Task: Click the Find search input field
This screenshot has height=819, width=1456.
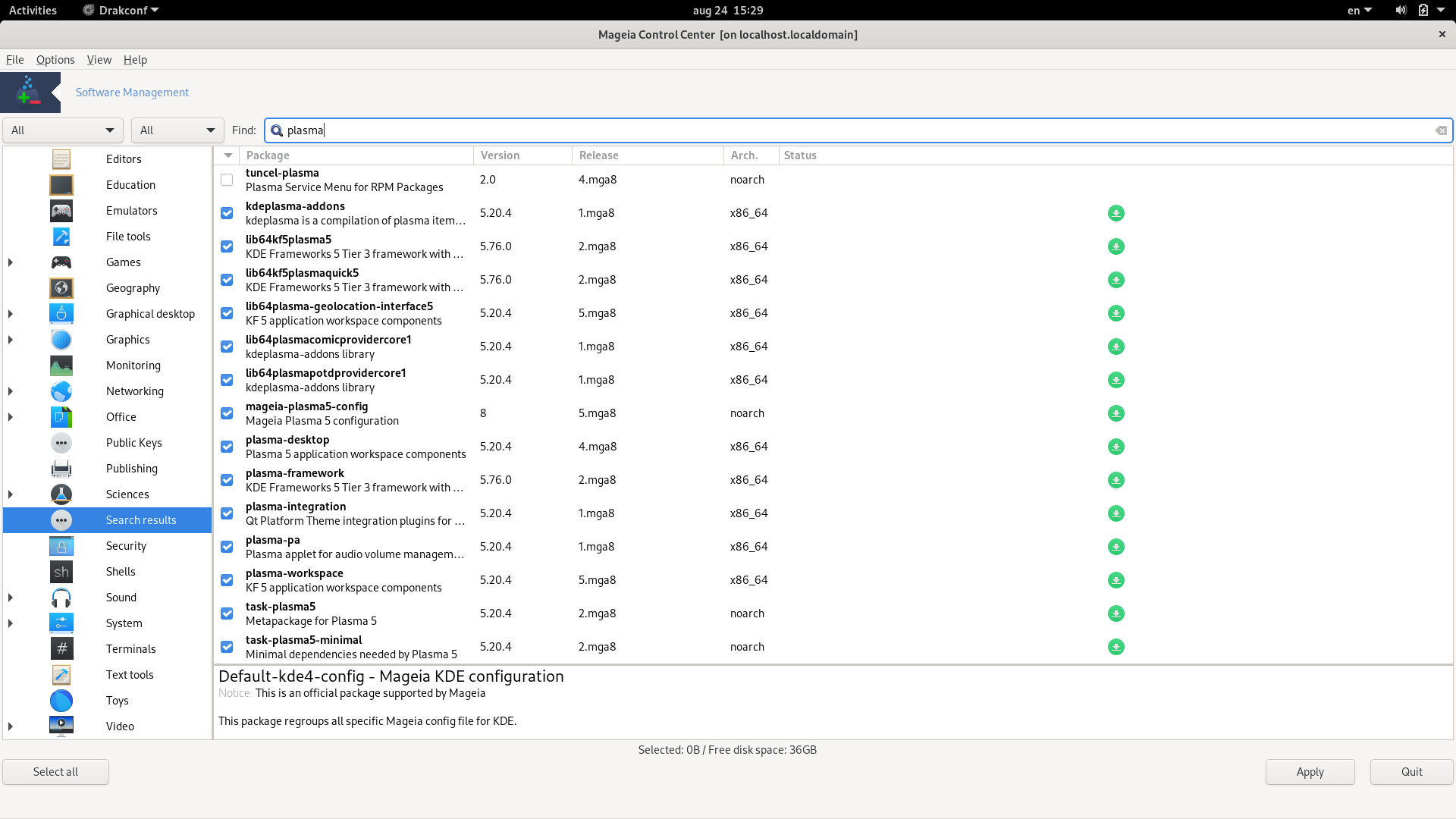Action: point(858,130)
